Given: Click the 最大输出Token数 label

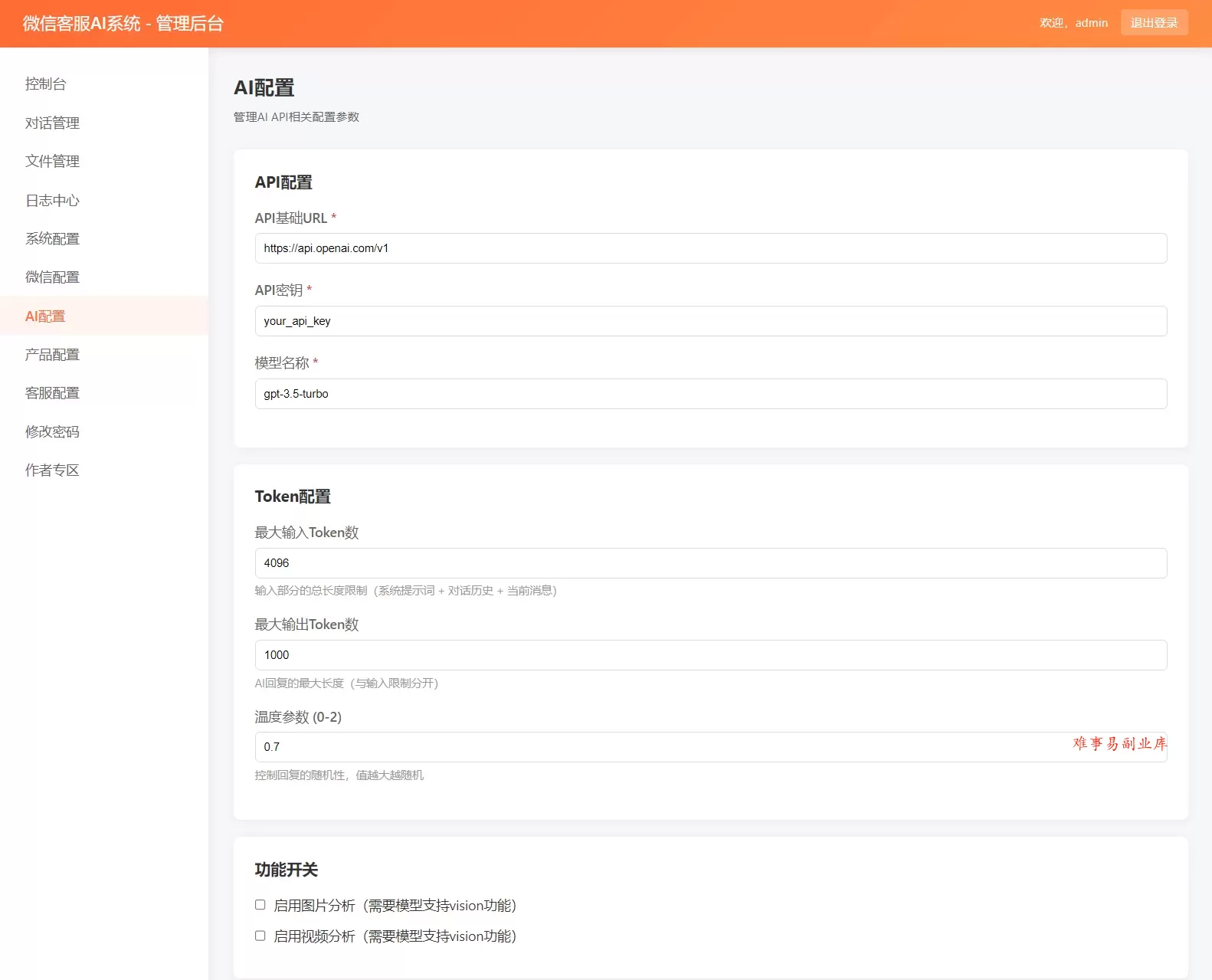Looking at the screenshot, I should pyautogui.click(x=306, y=624).
